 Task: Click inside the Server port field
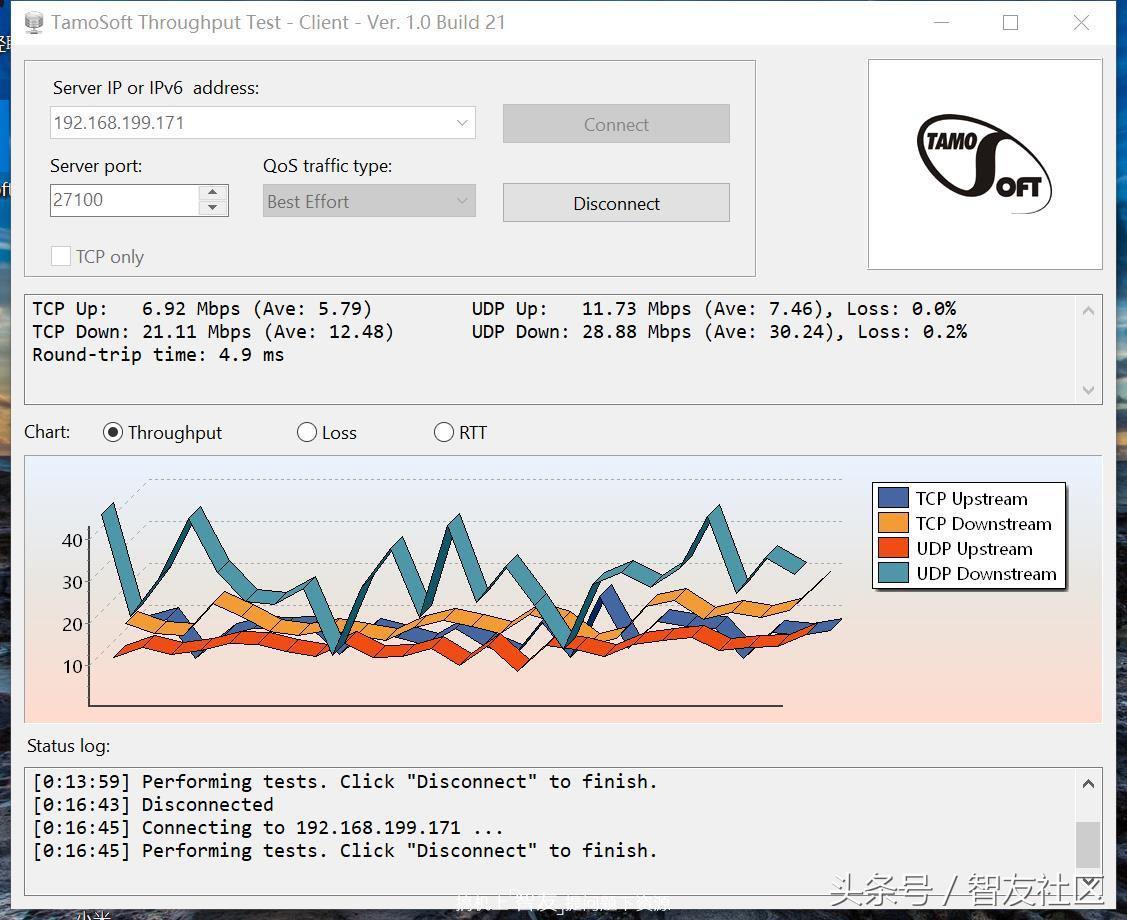(x=123, y=200)
